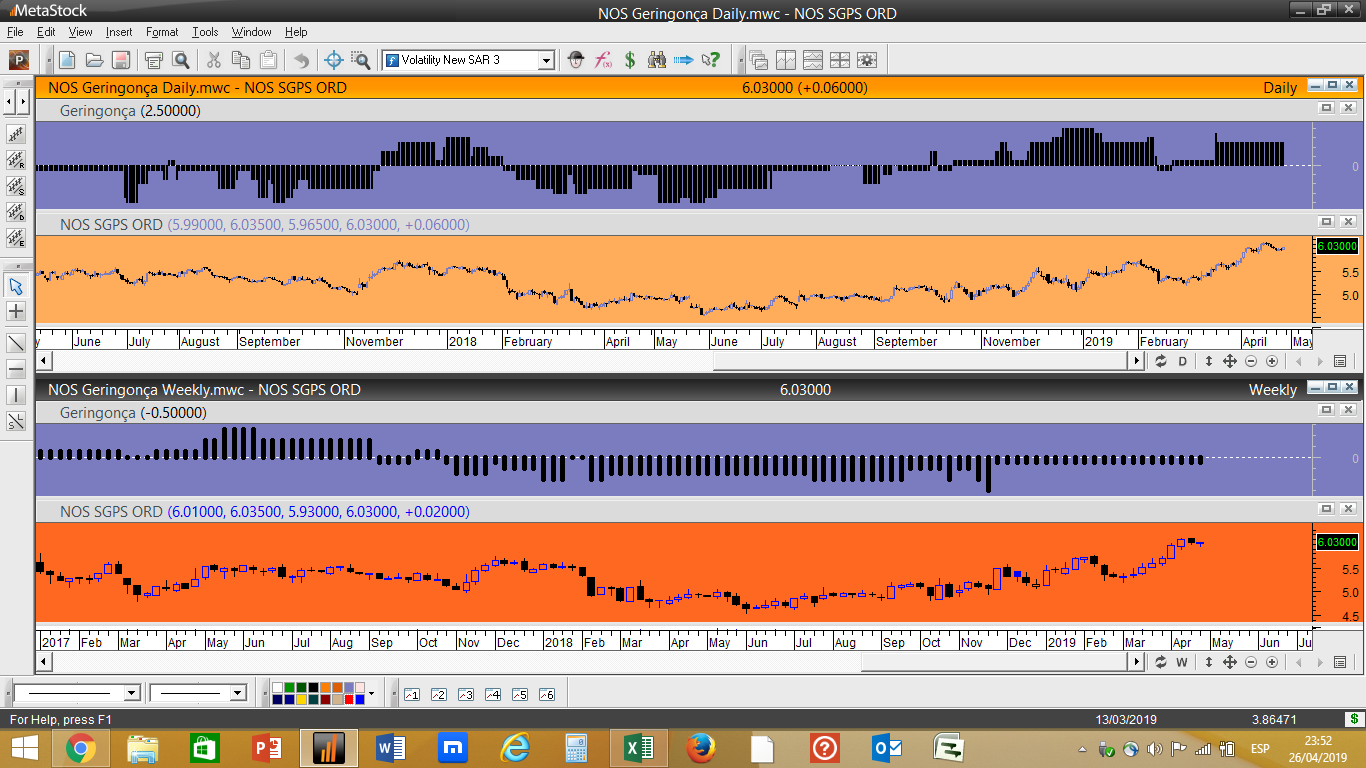The height and width of the screenshot is (768, 1366).
Task: Click the New document toolbar icon
Action: (67, 60)
